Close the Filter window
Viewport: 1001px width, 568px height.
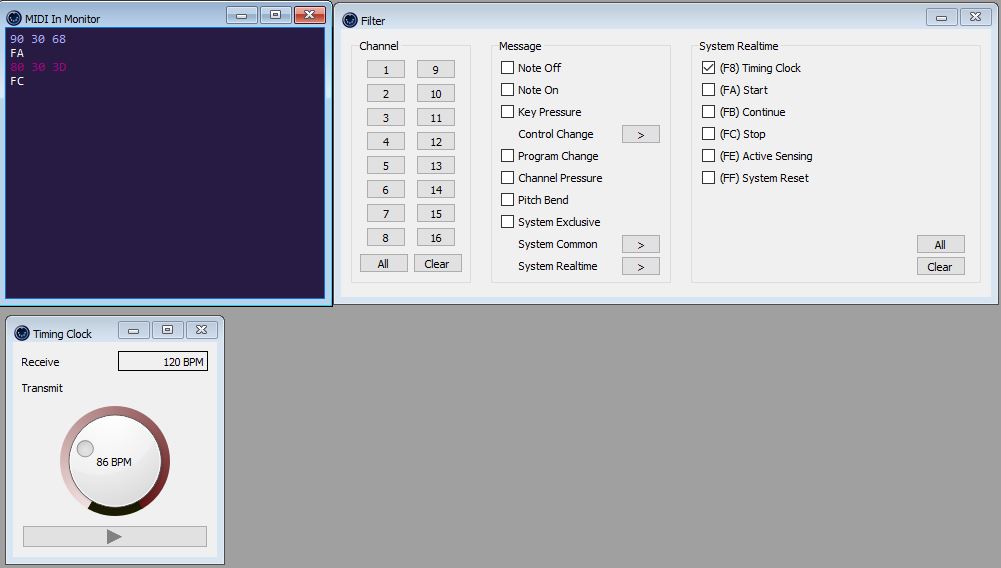pos(975,18)
